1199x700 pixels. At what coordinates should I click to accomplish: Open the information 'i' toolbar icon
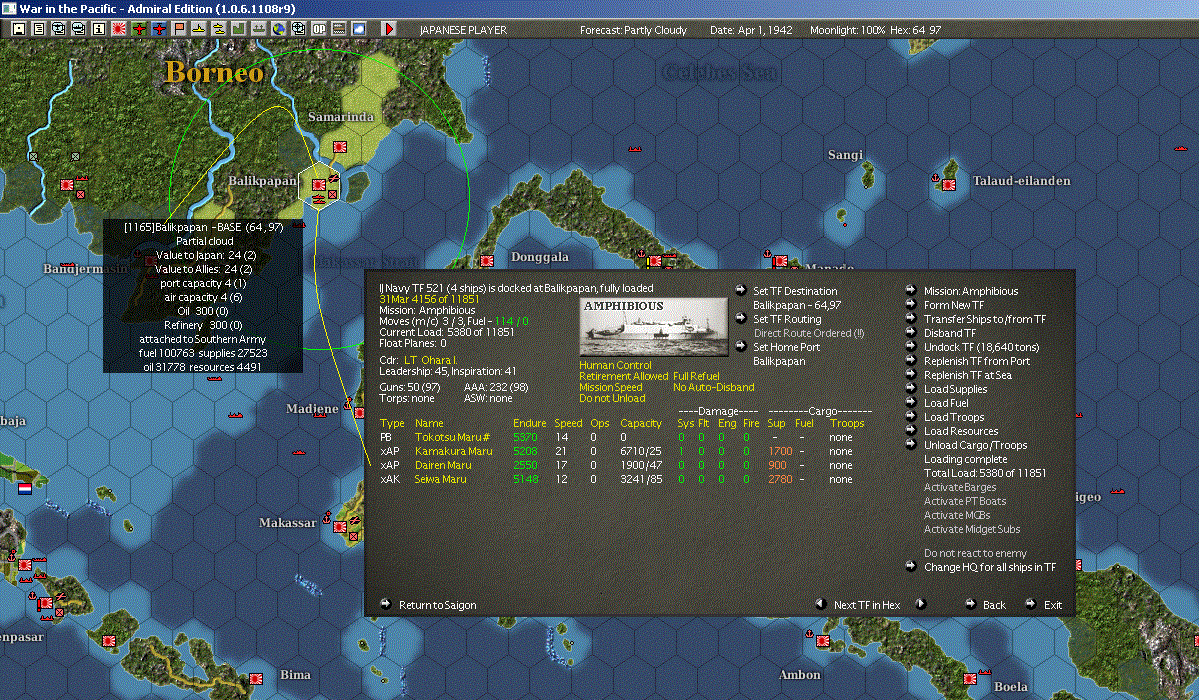point(99,29)
